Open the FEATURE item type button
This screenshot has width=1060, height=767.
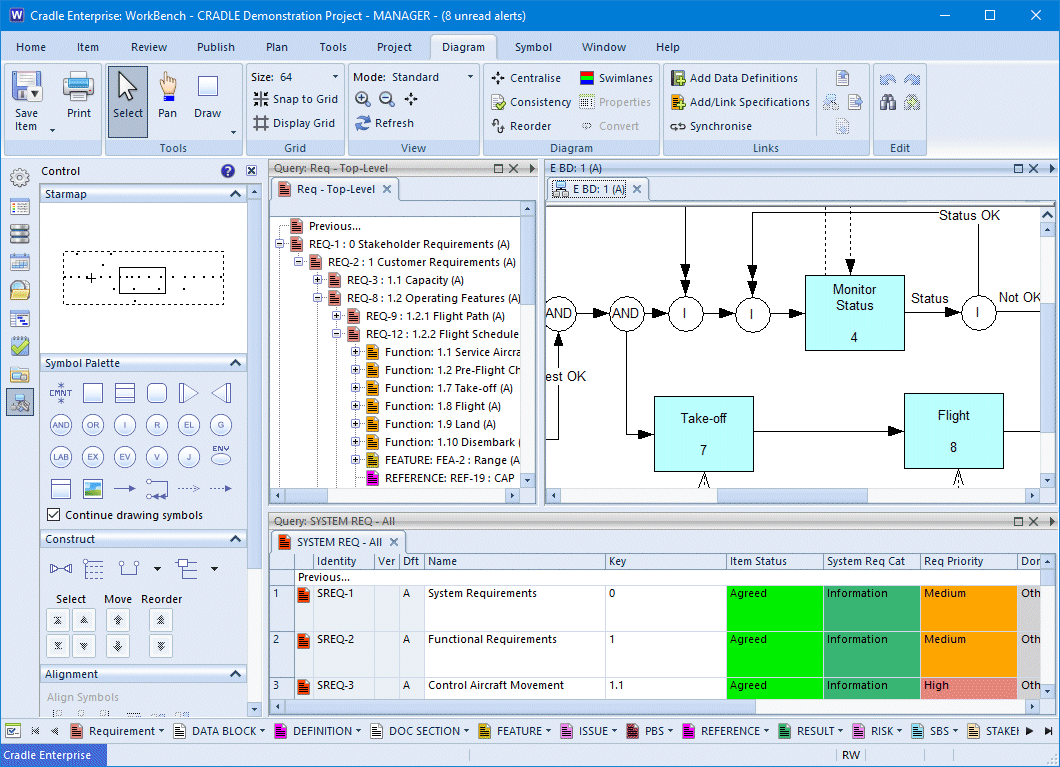pos(514,731)
